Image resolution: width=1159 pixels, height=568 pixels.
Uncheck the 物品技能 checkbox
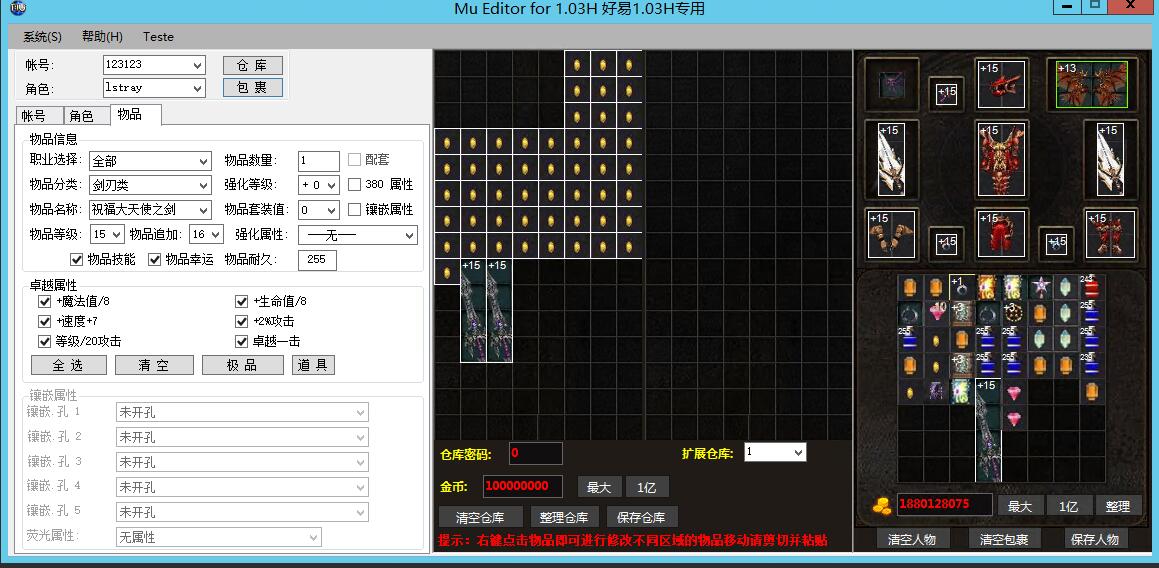coord(76,260)
